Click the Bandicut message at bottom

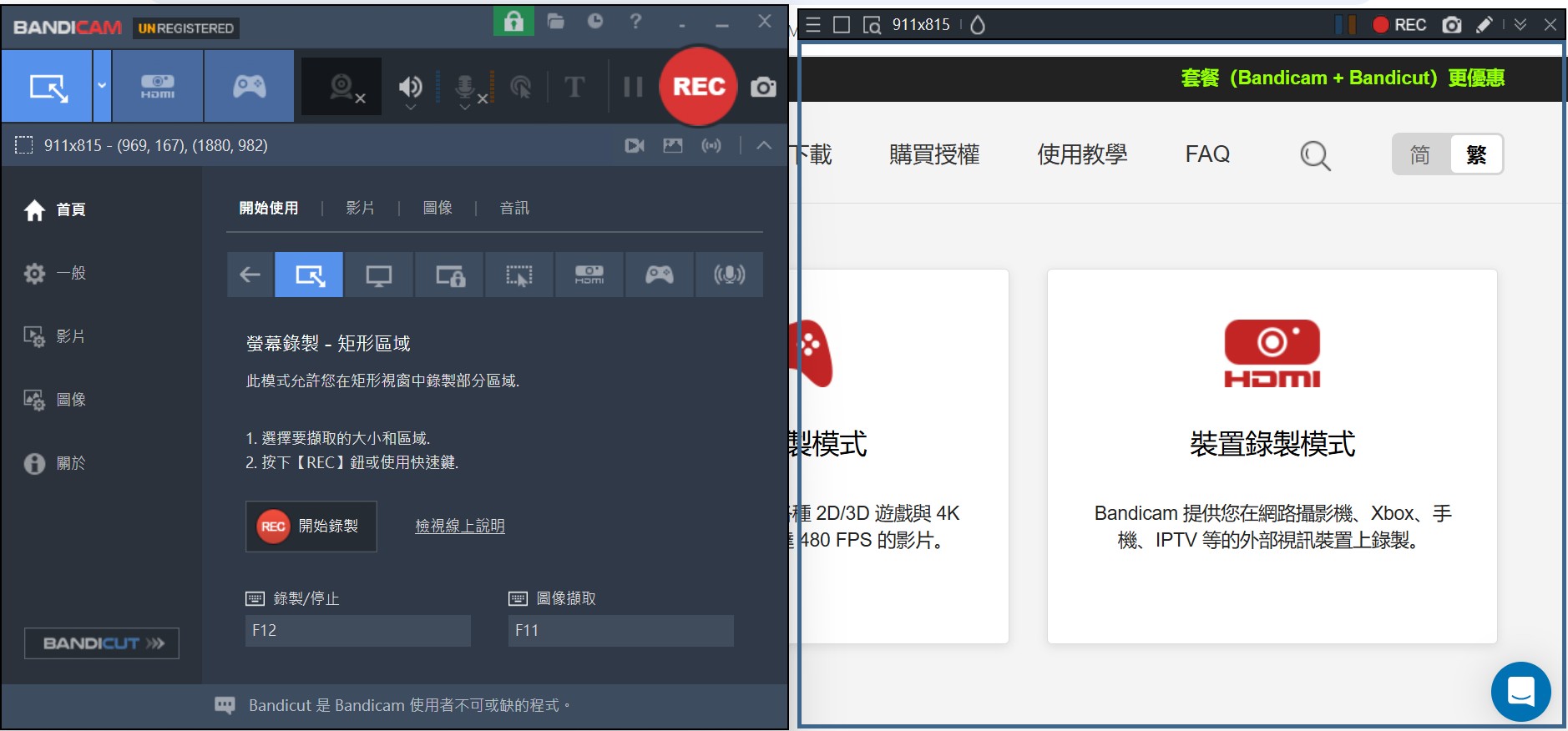(x=408, y=705)
